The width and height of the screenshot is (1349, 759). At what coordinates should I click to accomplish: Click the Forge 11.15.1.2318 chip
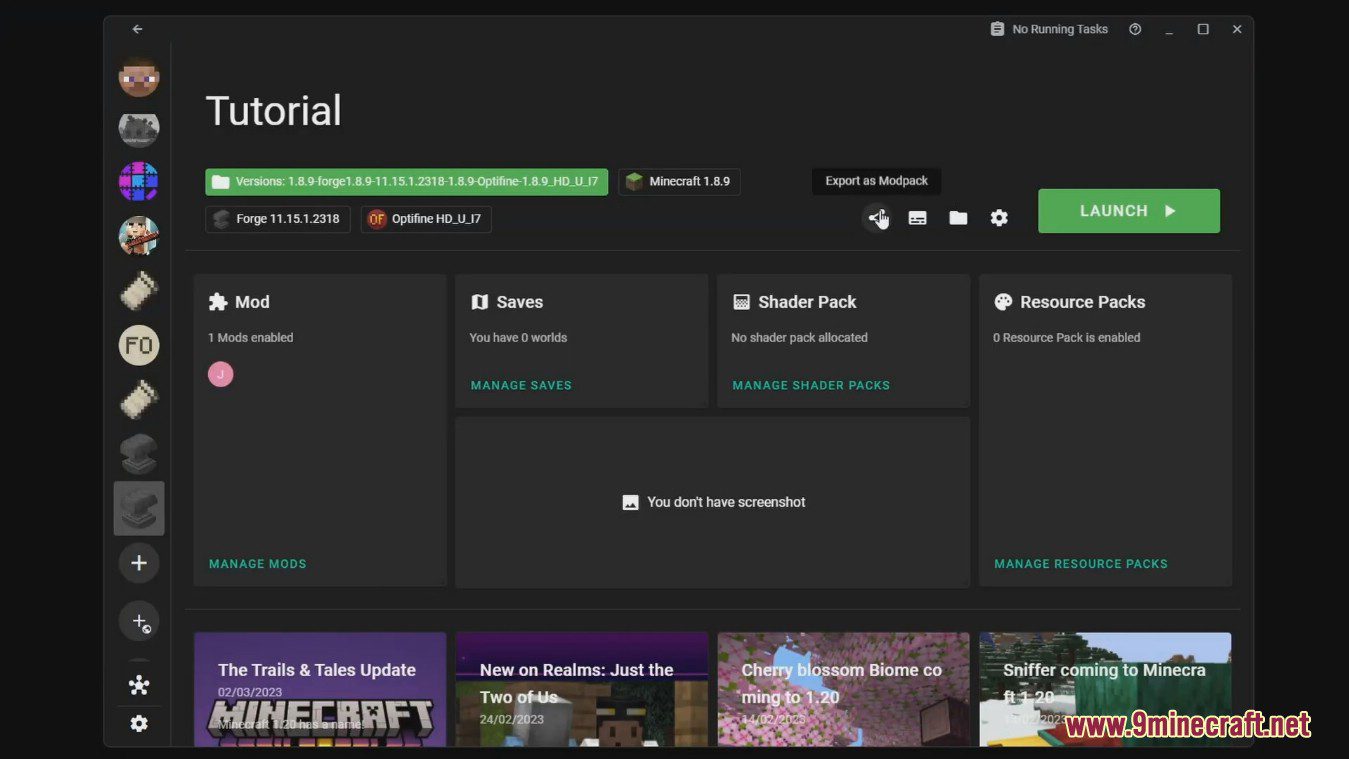(x=278, y=219)
